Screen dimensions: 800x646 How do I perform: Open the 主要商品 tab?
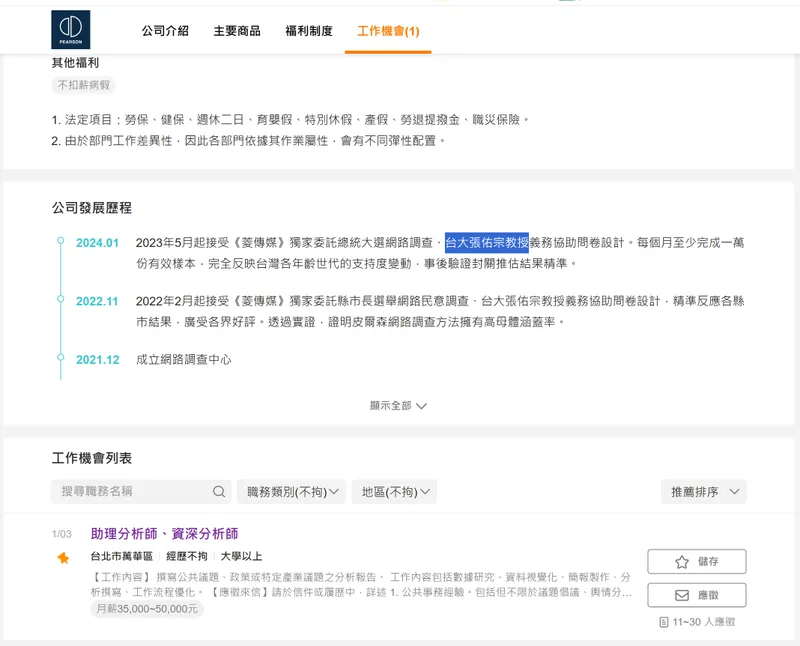point(237,31)
